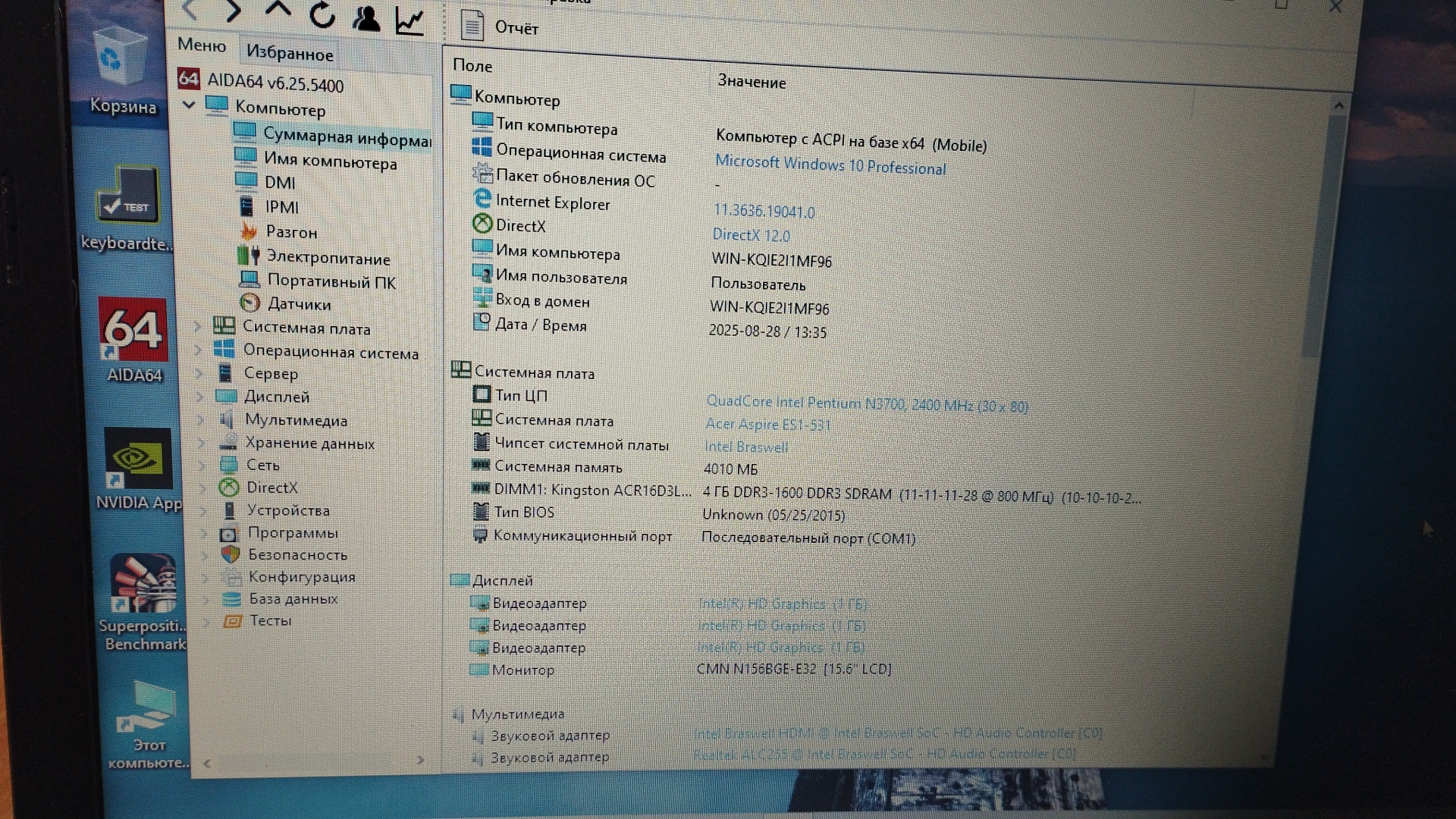
Task: Expand the Мультимедиа tree node
Action: (x=201, y=419)
